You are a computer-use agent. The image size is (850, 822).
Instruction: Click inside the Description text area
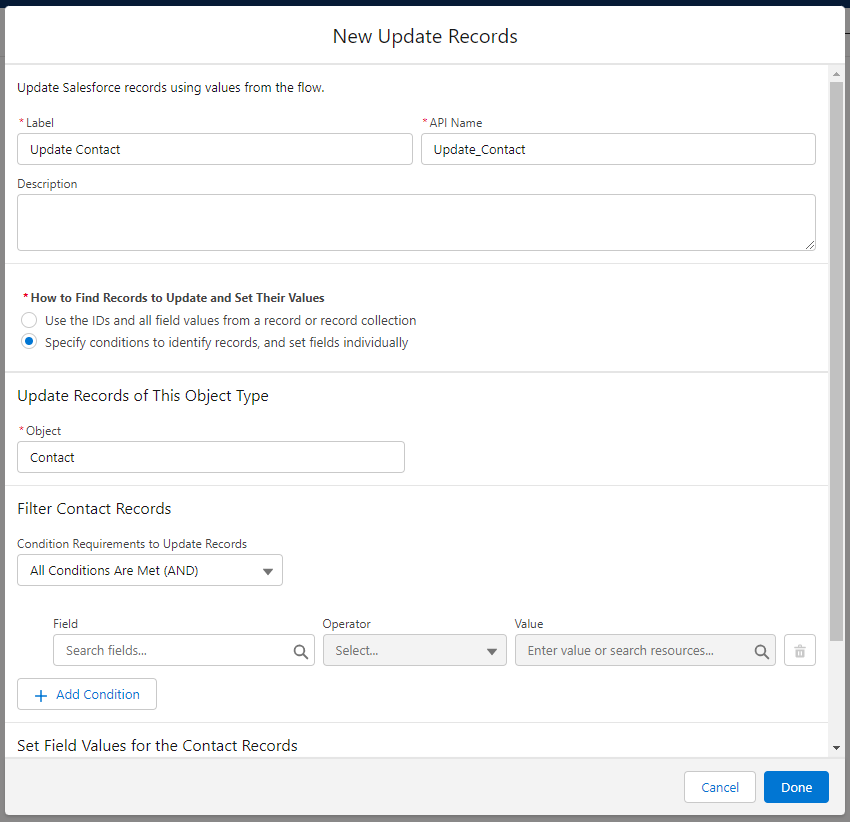(416, 221)
